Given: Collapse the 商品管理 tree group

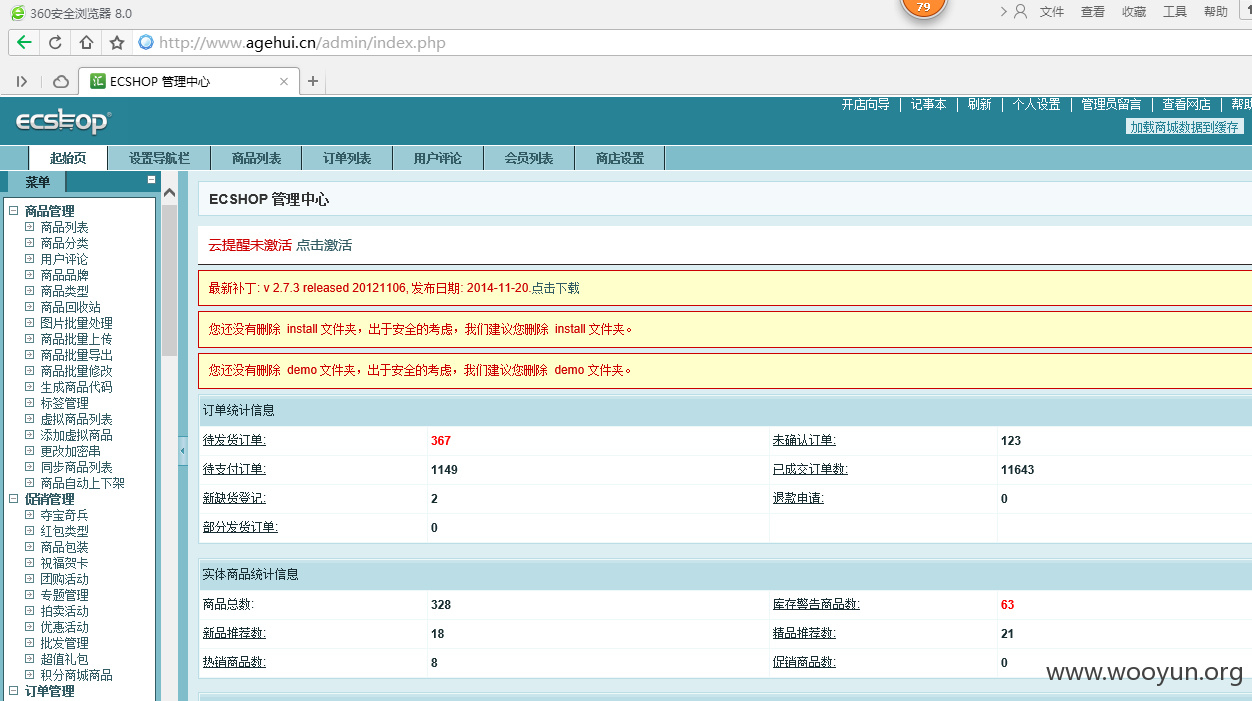Looking at the screenshot, I should (x=13, y=211).
